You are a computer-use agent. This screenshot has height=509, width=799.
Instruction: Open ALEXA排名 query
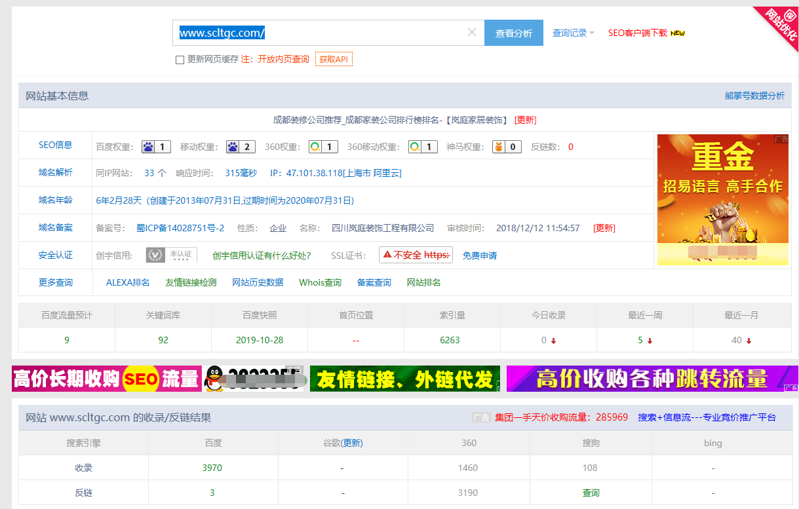coord(128,283)
